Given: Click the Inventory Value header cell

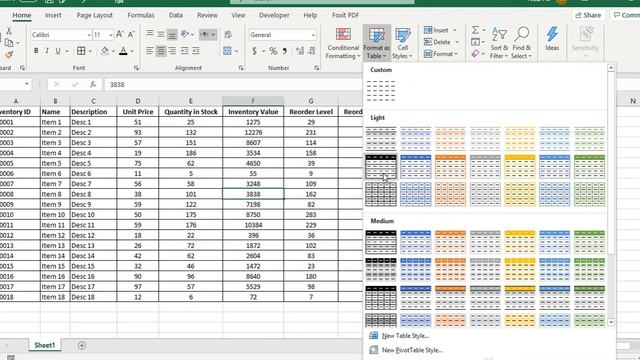Looking at the screenshot, I should pos(253,111).
